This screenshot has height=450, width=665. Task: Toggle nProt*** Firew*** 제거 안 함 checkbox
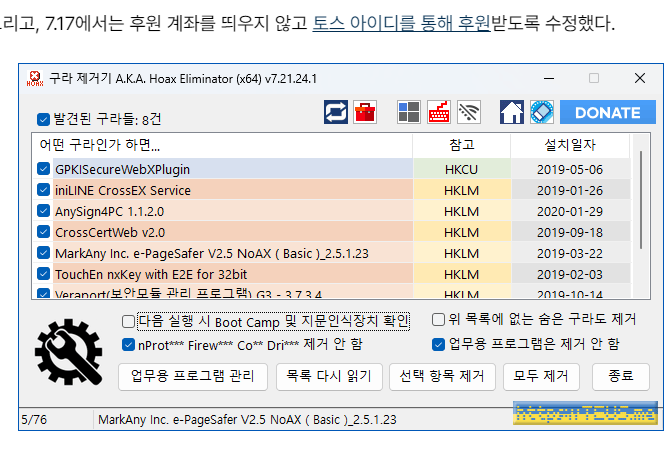(128, 344)
